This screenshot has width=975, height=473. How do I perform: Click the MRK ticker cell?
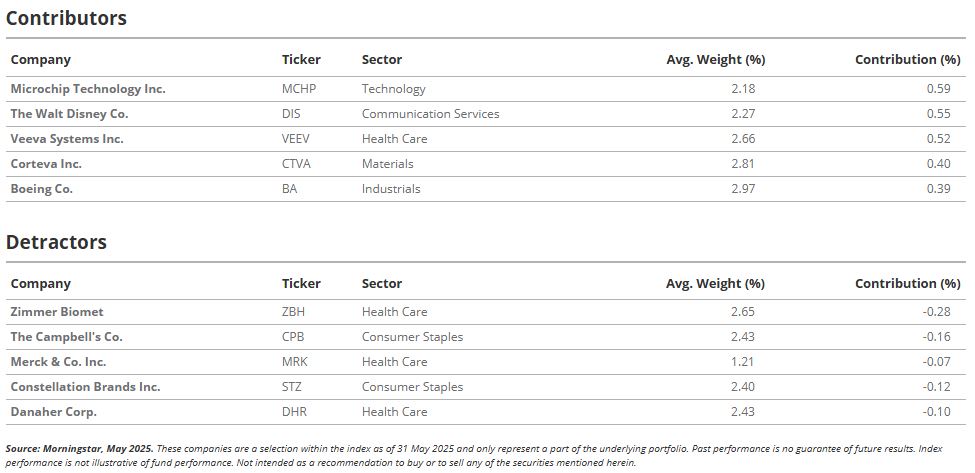[295, 362]
